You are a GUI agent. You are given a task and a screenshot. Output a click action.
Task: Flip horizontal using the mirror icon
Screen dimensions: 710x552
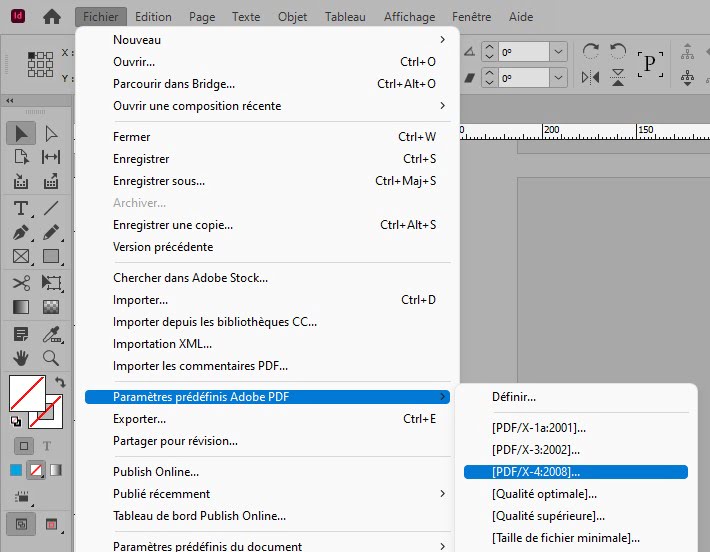(x=591, y=77)
